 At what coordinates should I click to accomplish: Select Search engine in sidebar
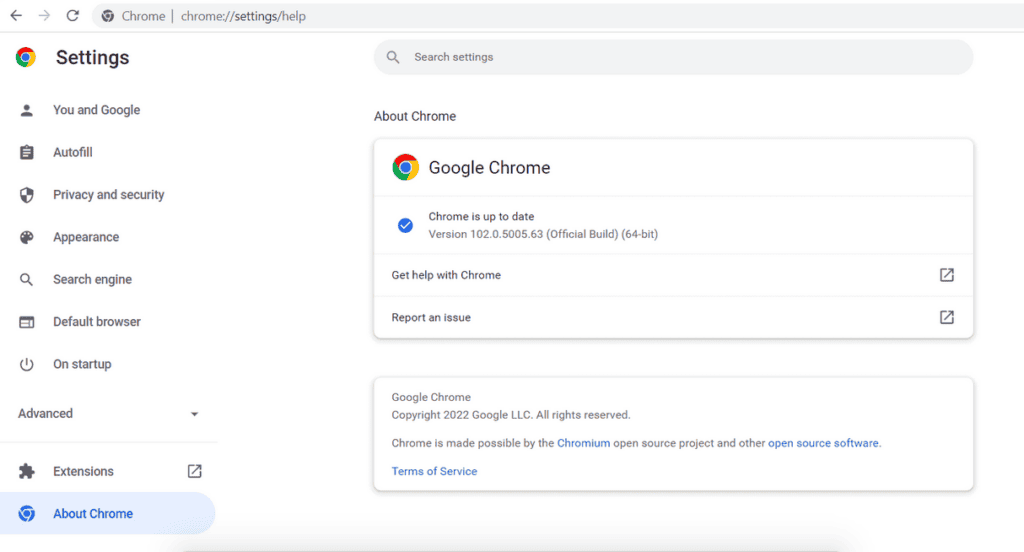(92, 280)
